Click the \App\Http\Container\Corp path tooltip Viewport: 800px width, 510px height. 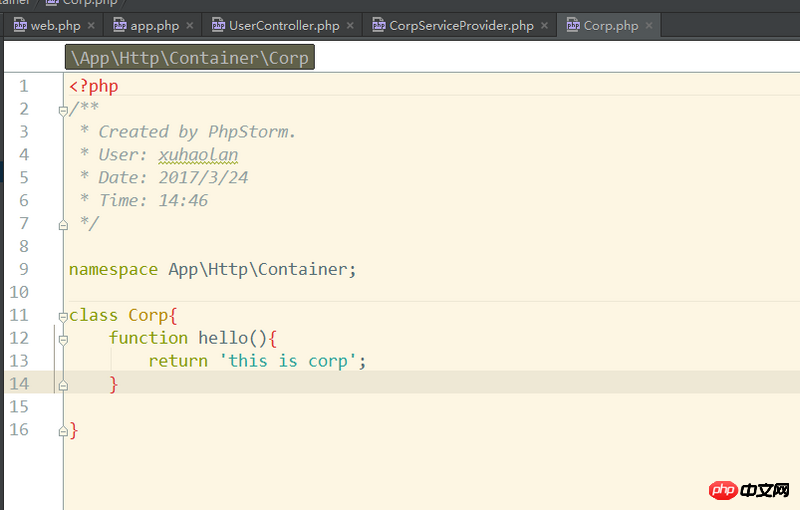190,57
